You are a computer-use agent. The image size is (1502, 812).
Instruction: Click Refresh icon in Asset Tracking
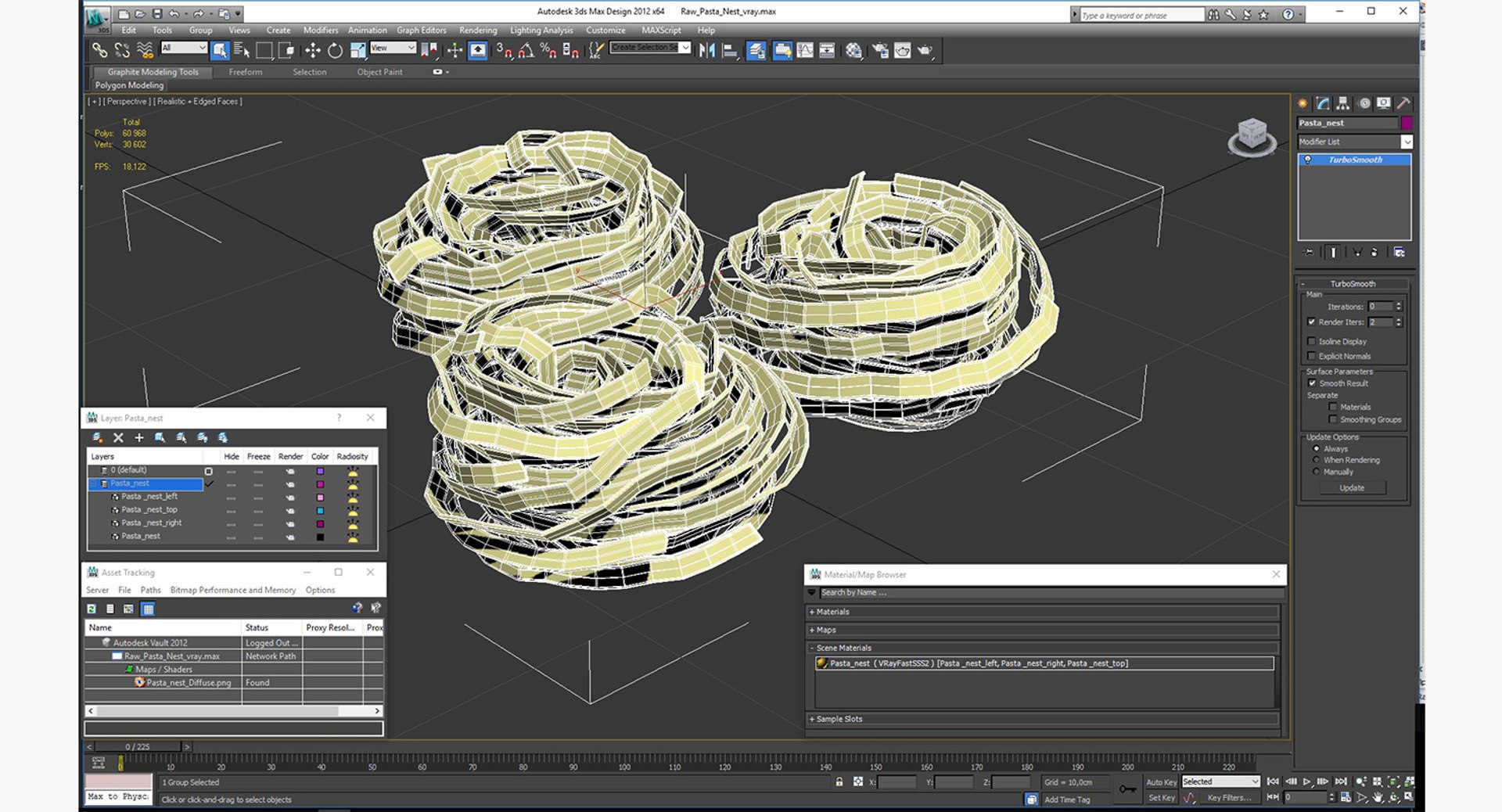pyautogui.click(x=92, y=609)
